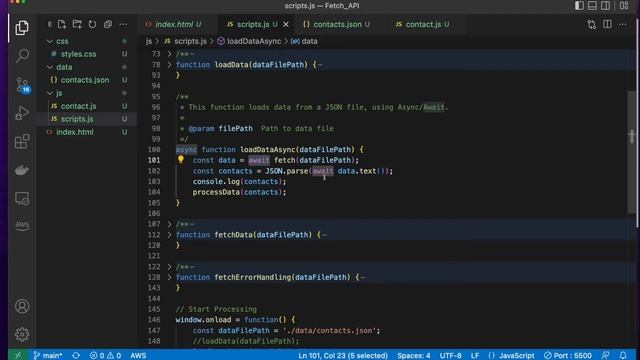
Task: Expand folded comment at line 73
Action: (x=169, y=54)
